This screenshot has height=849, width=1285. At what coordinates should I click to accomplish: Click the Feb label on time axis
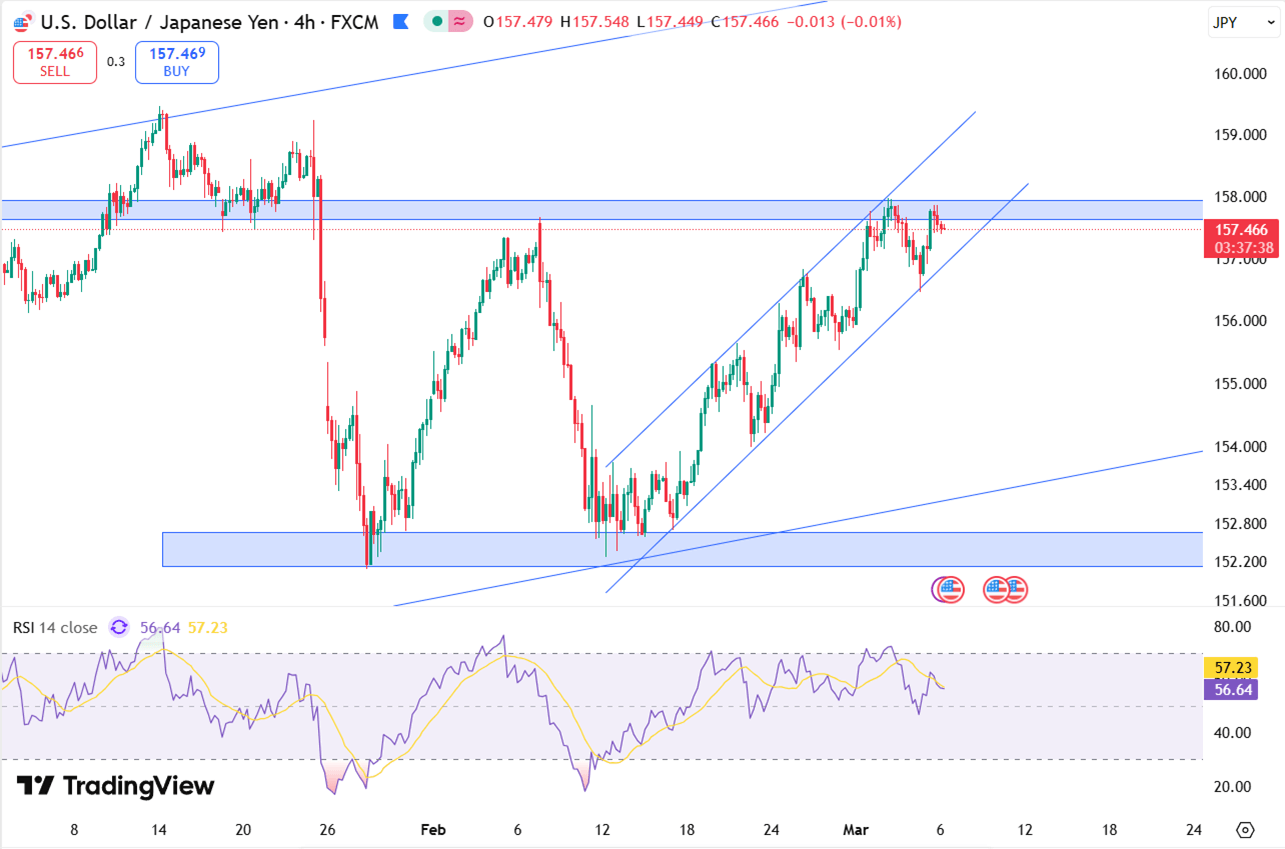point(432,830)
